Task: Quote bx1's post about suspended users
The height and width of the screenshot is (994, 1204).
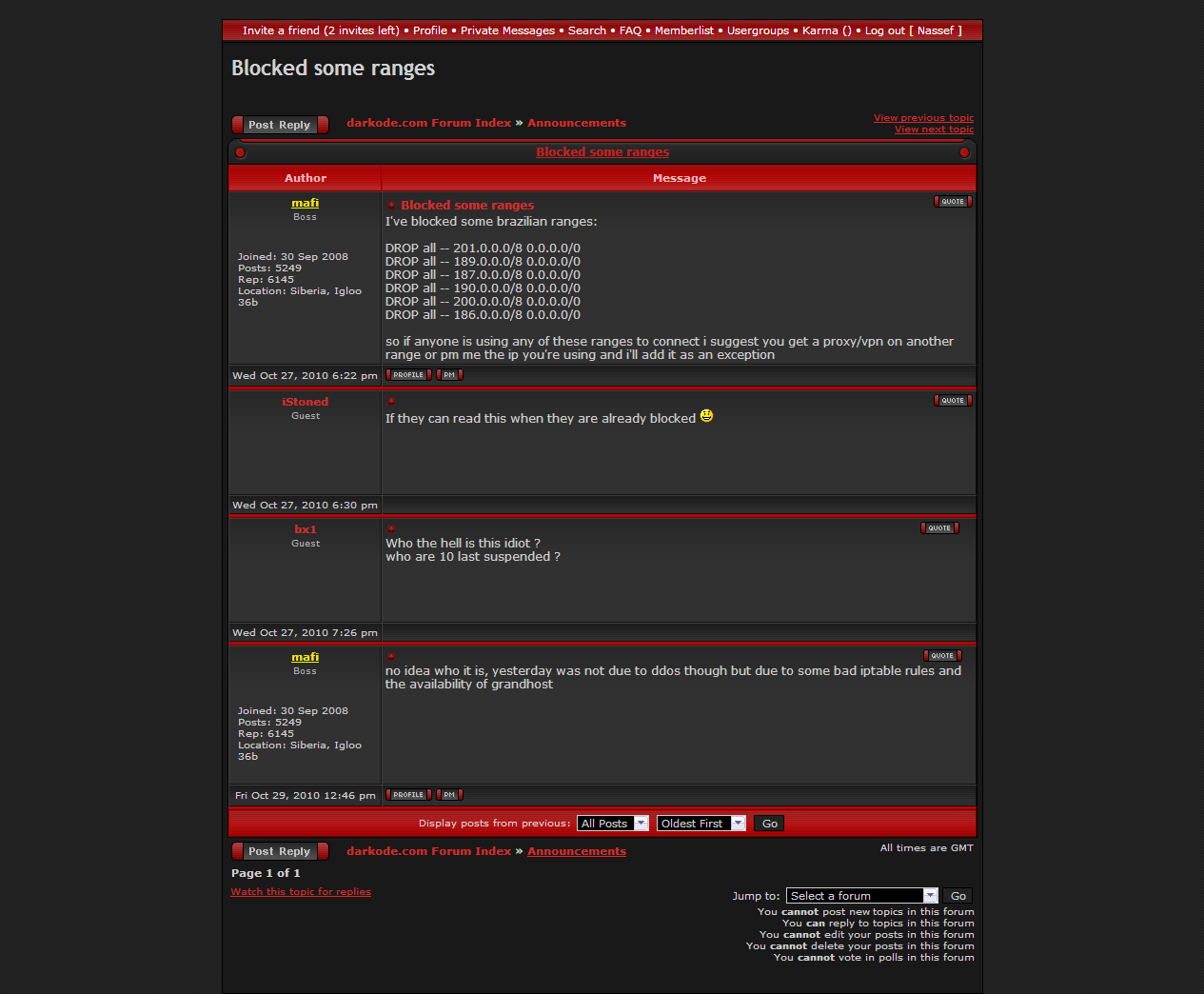Action: [x=939, y=528]
